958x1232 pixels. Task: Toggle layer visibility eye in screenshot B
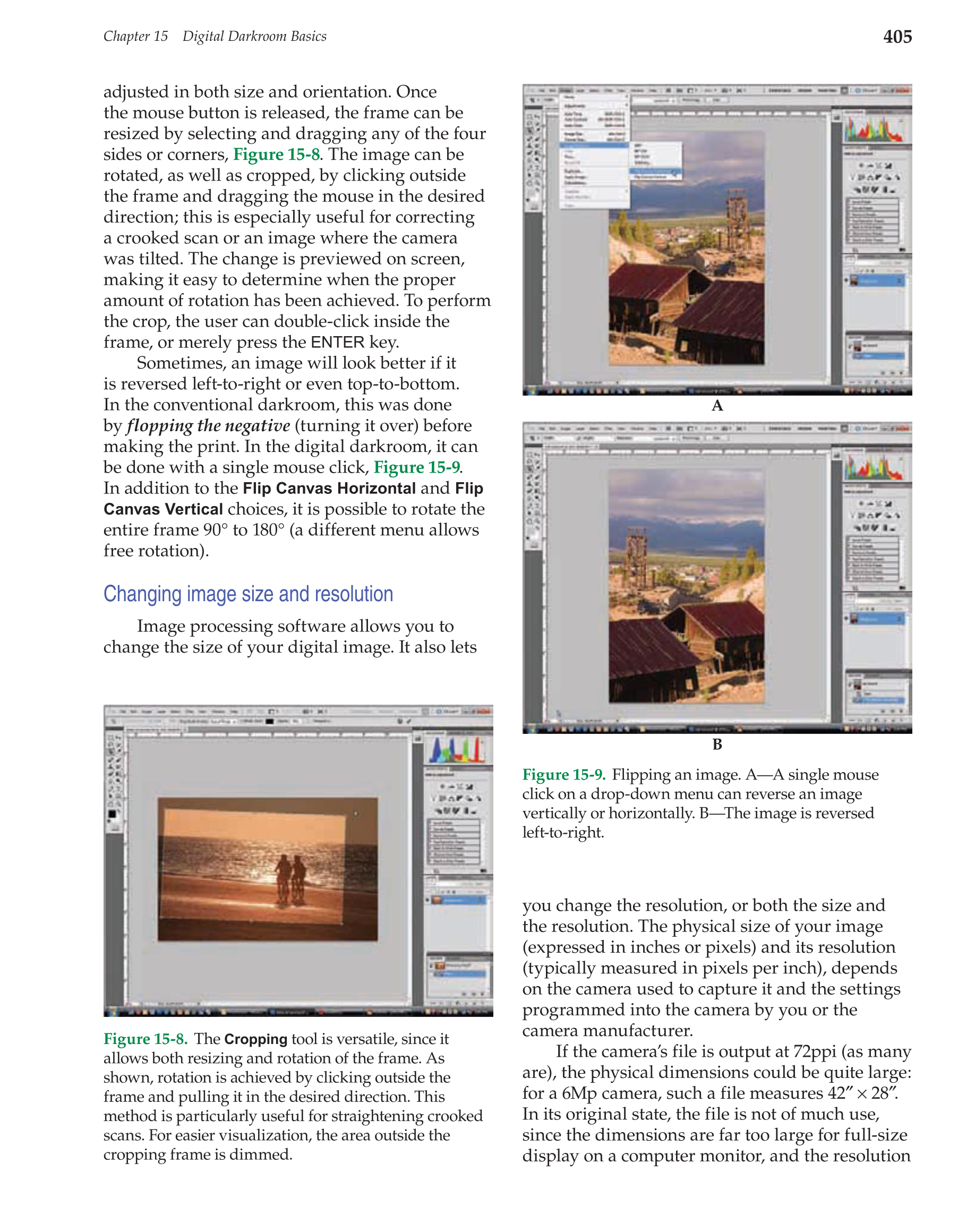point(847,619)
